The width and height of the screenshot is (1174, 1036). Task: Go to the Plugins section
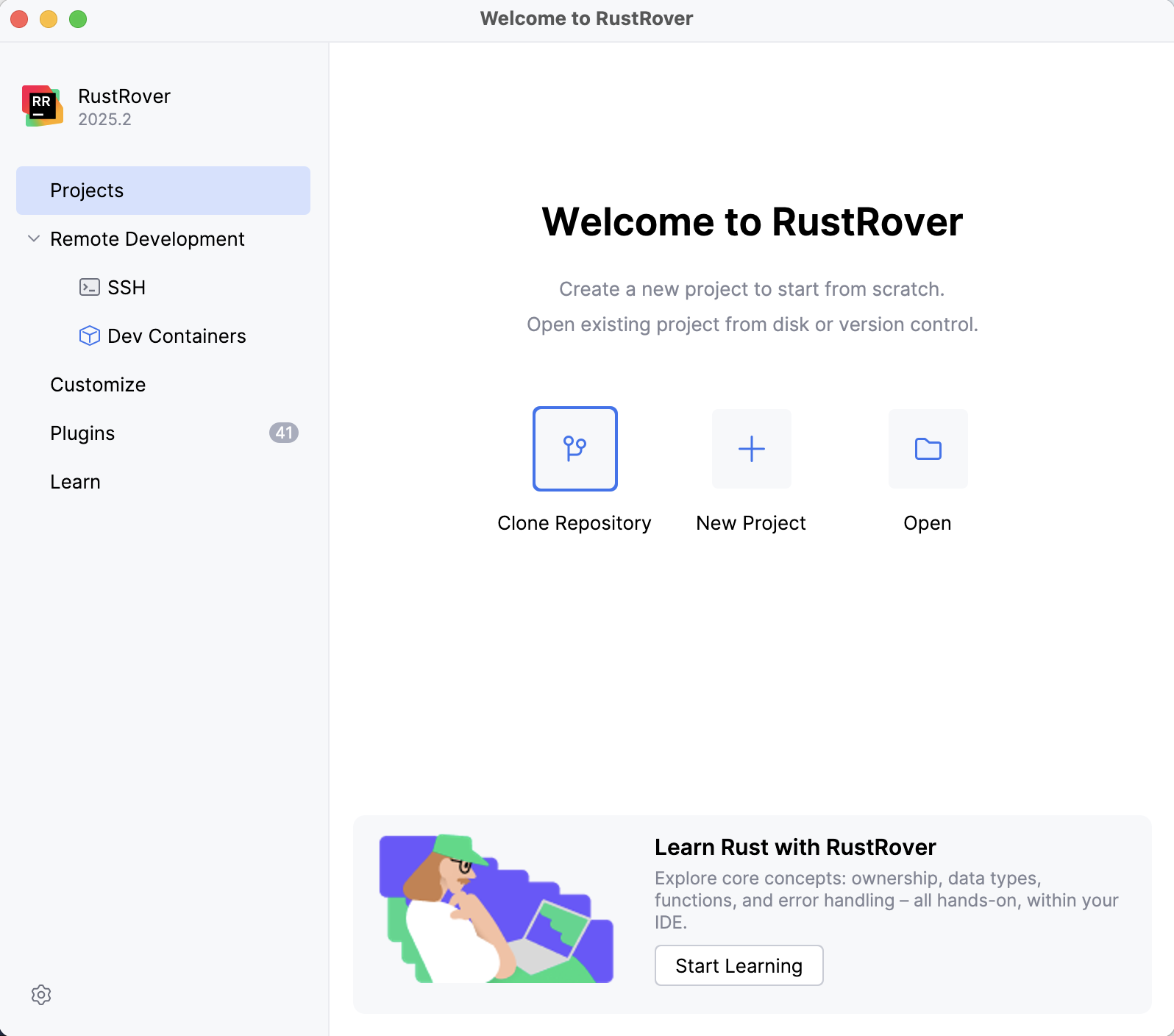pos(82,433)
